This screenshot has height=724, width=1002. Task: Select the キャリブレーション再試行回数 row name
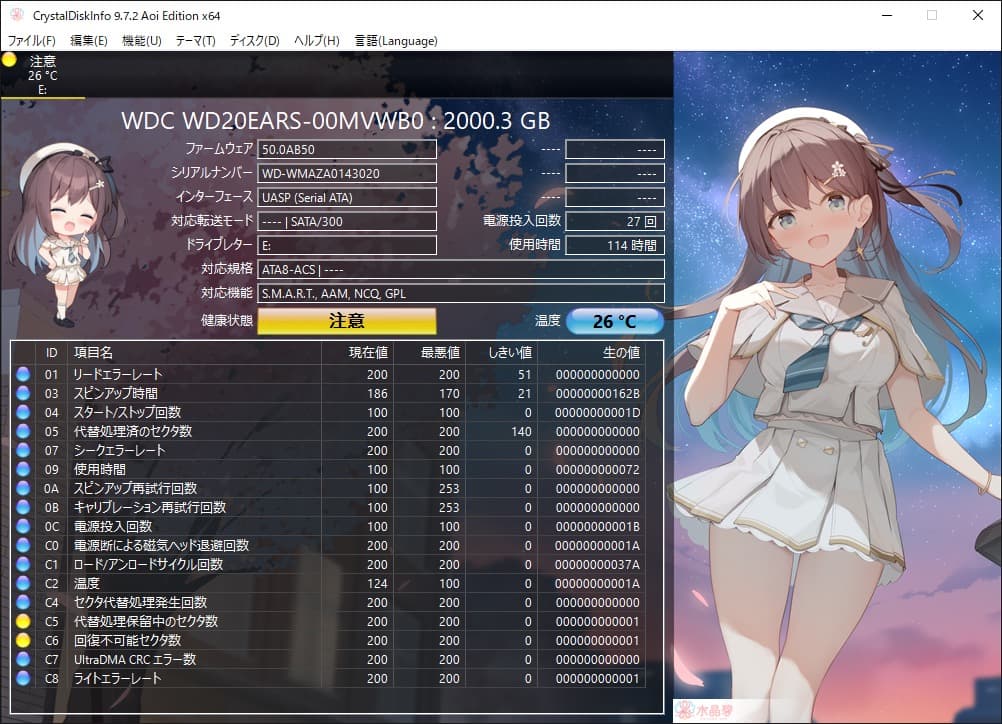click(150, 507)
